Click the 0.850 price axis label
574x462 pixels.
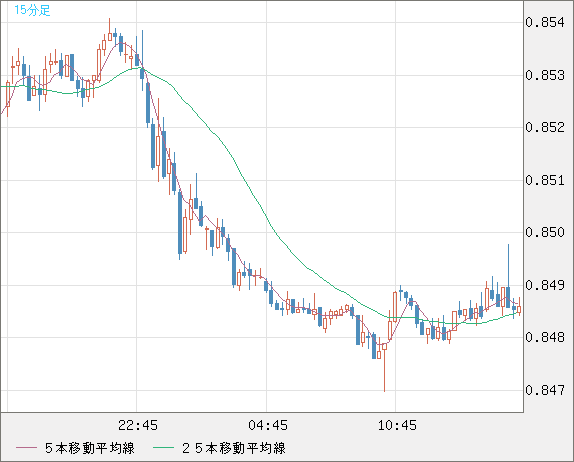(x=545, y=232)
